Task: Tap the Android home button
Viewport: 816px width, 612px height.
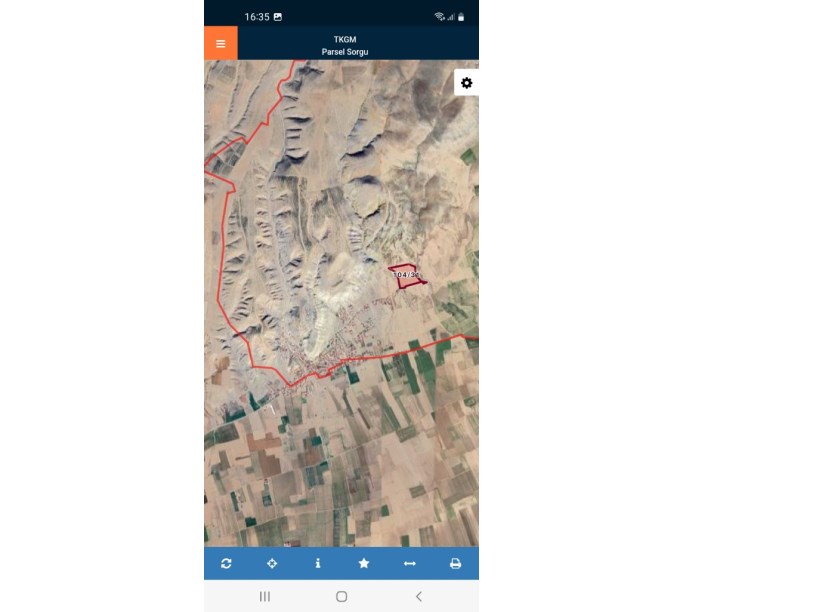Action: click(x=341, y=596)
